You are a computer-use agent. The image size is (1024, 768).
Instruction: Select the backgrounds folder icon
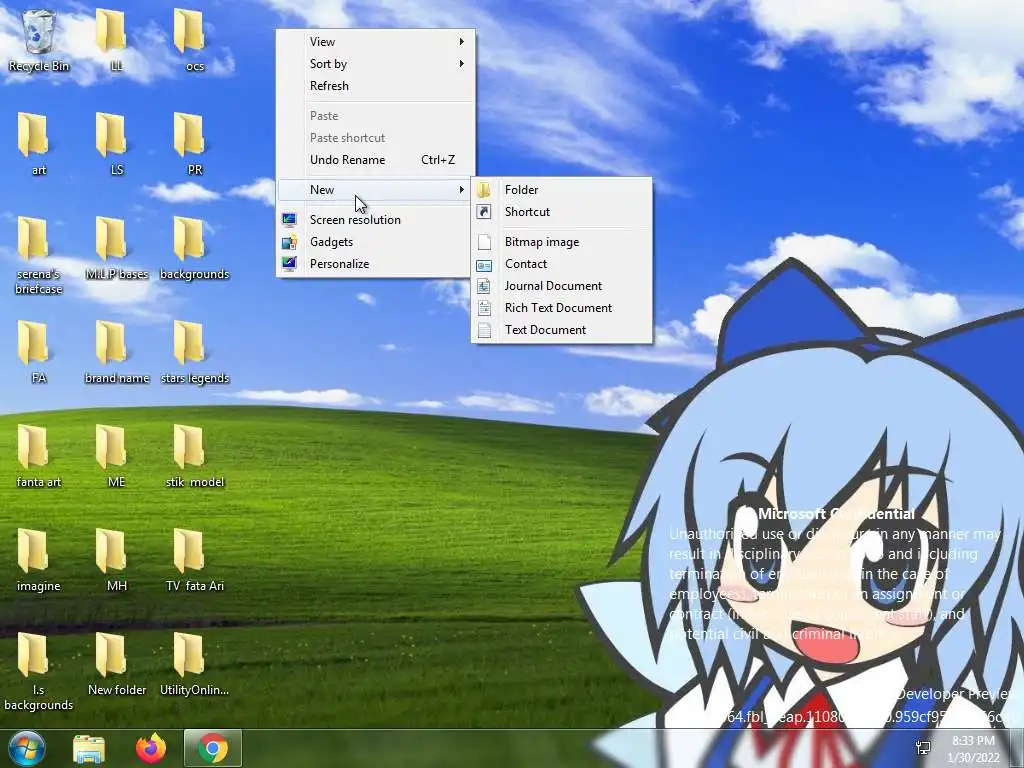195,248
